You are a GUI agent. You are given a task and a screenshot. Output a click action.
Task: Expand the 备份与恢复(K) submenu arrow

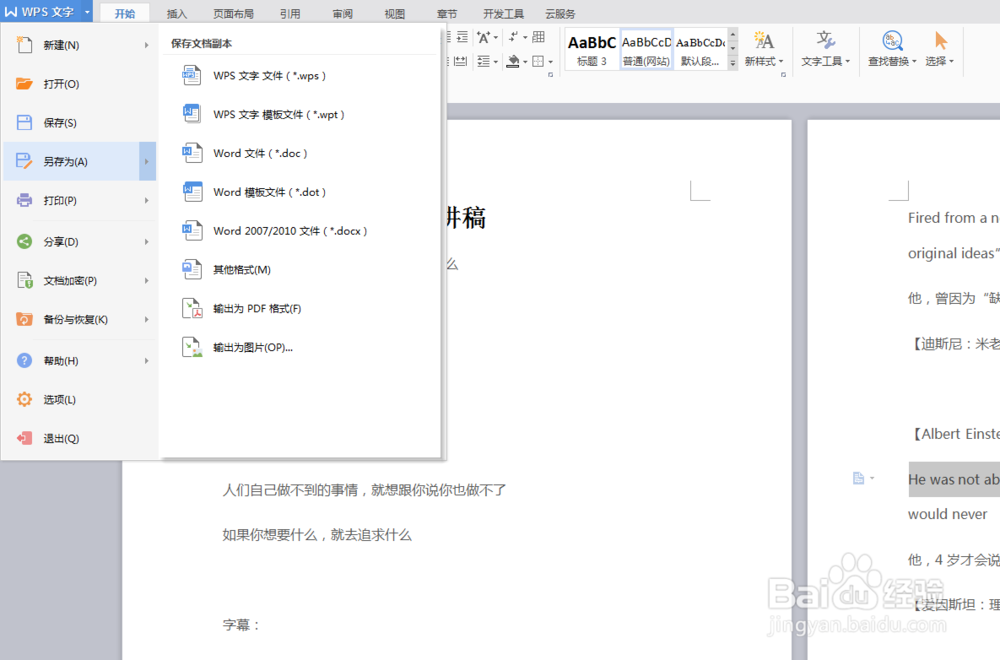[147, 319]
